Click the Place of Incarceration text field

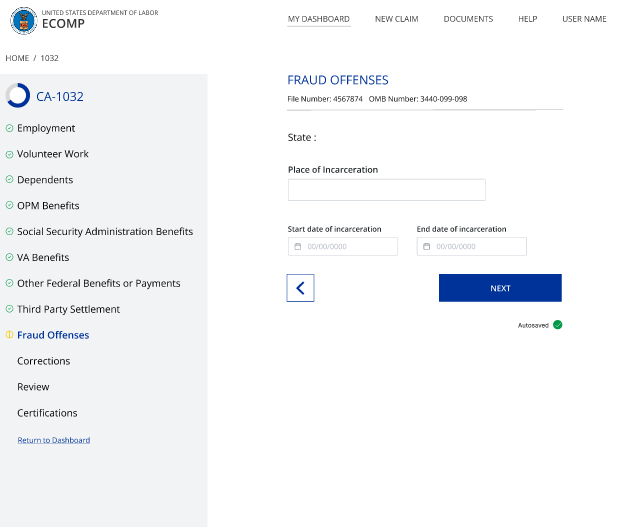click(x=386, y=190)
